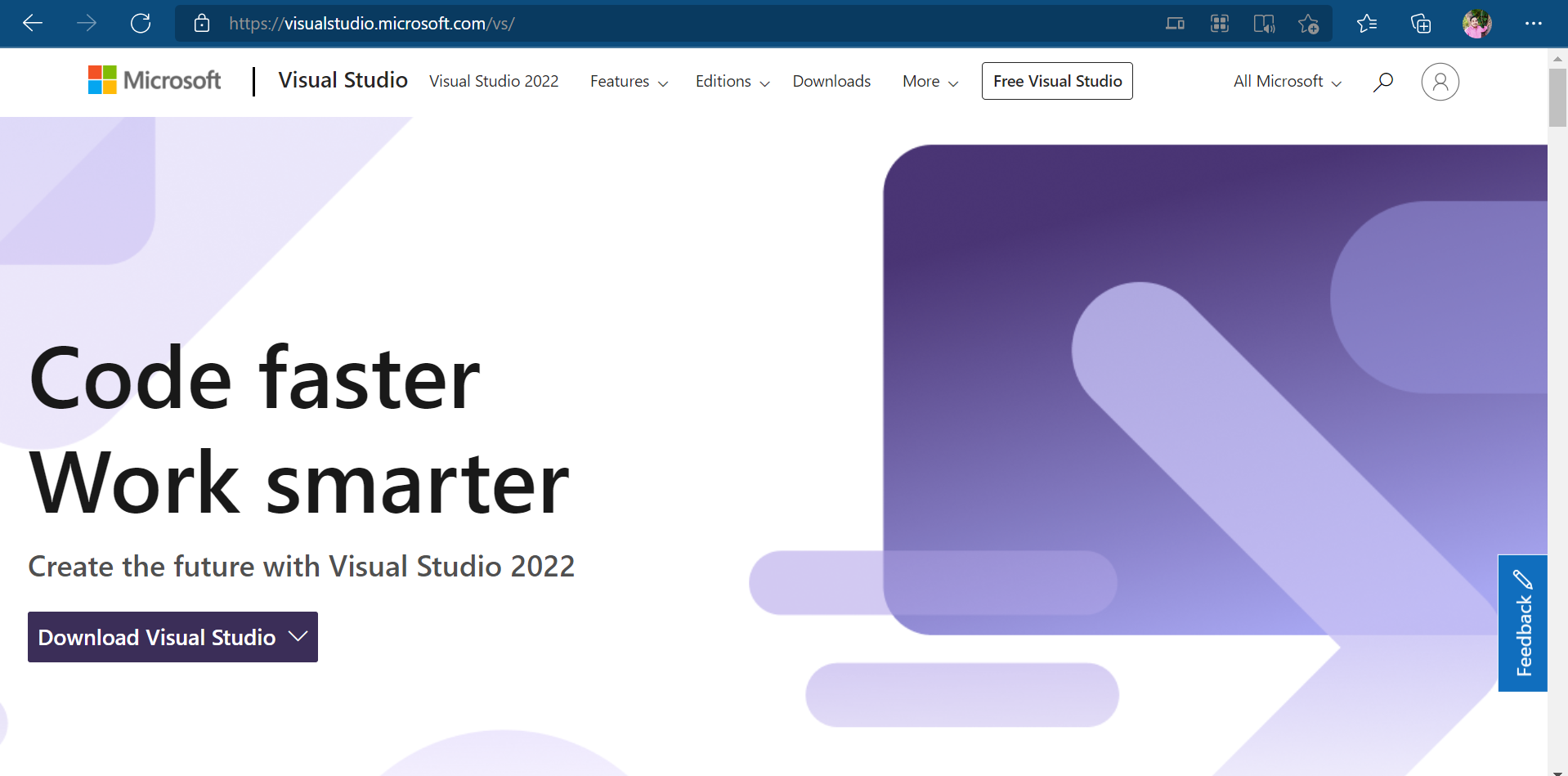Click Free Visual Studio button
Screen dimensions: 1568x776
click(x=1057, y=81)
